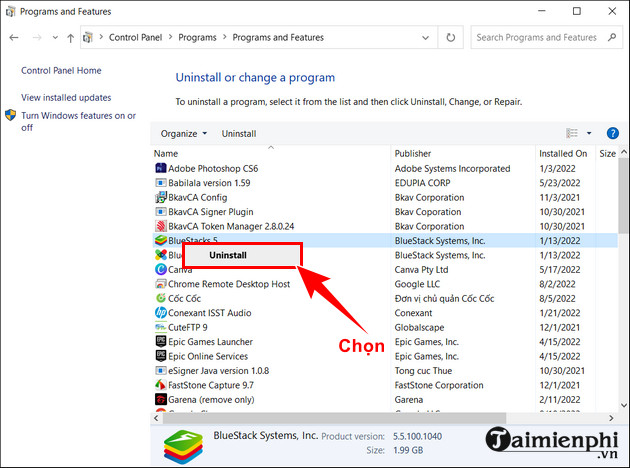Click the Canva circular icon

pos(161,270)
